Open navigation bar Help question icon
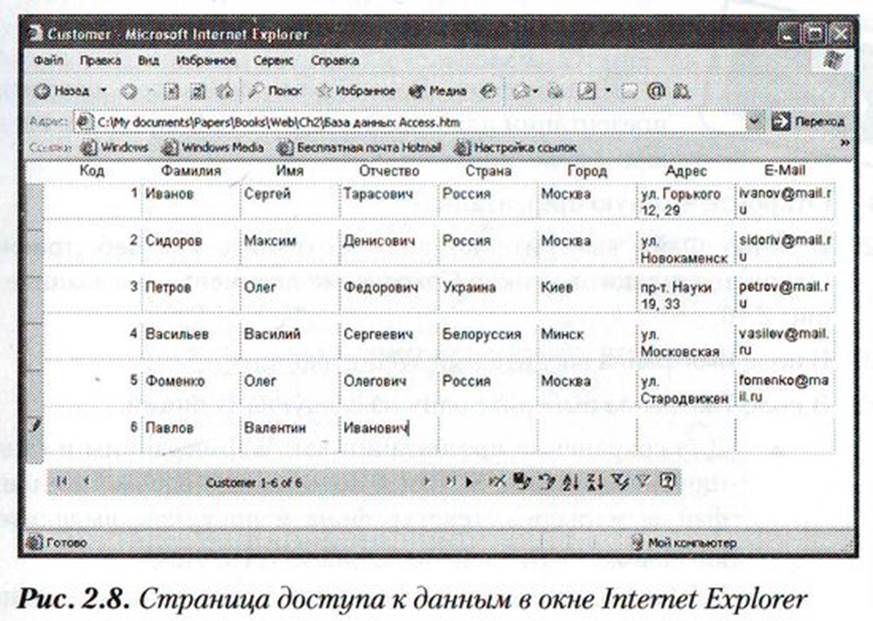 668,481
